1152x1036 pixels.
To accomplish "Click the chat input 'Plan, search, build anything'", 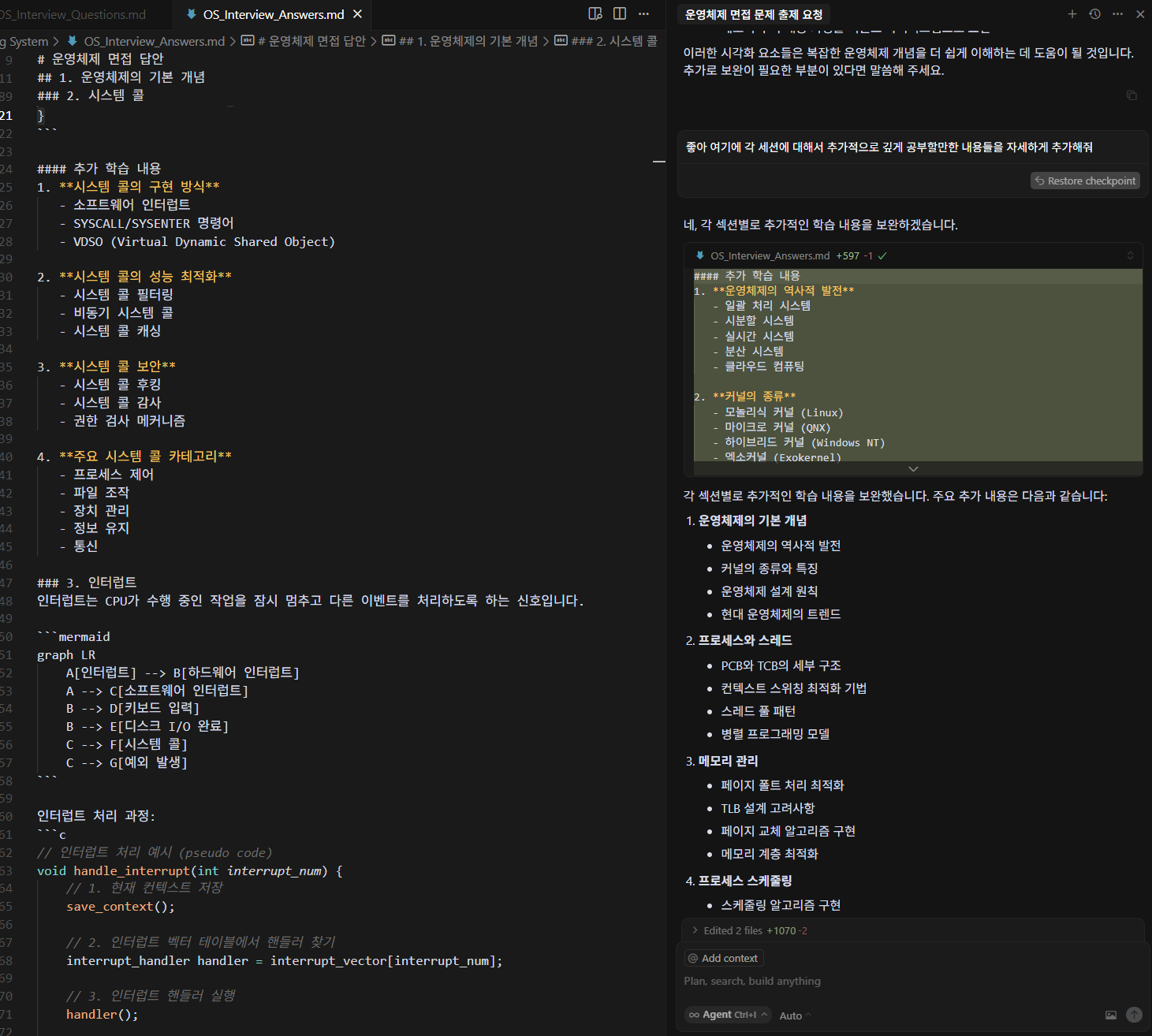I will tap(911, 981).
